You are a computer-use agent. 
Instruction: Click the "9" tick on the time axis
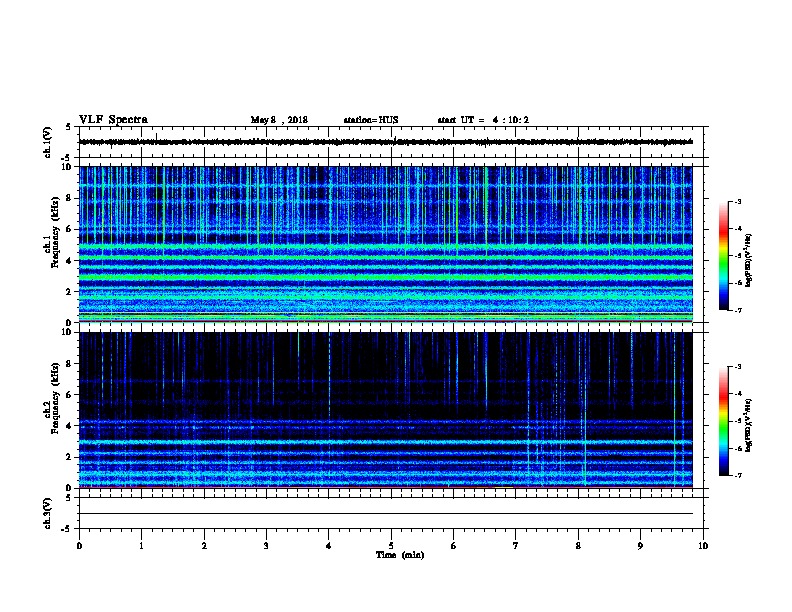[x=640, y=546]
